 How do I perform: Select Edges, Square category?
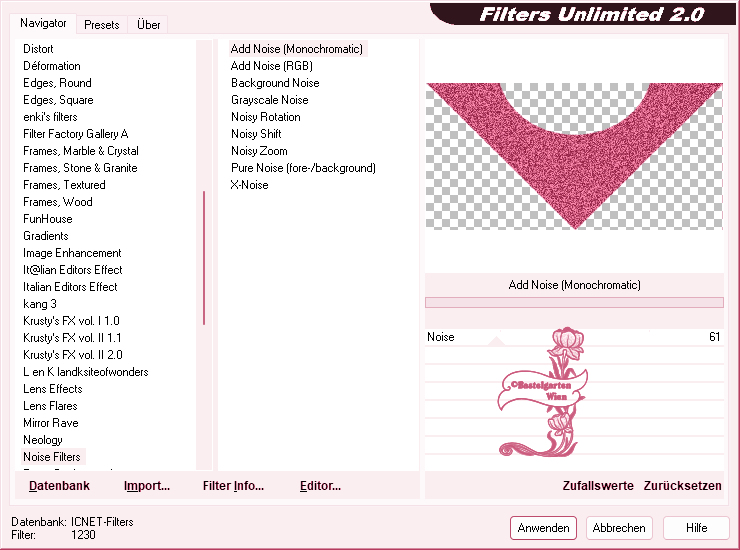(x=58, y=100)
